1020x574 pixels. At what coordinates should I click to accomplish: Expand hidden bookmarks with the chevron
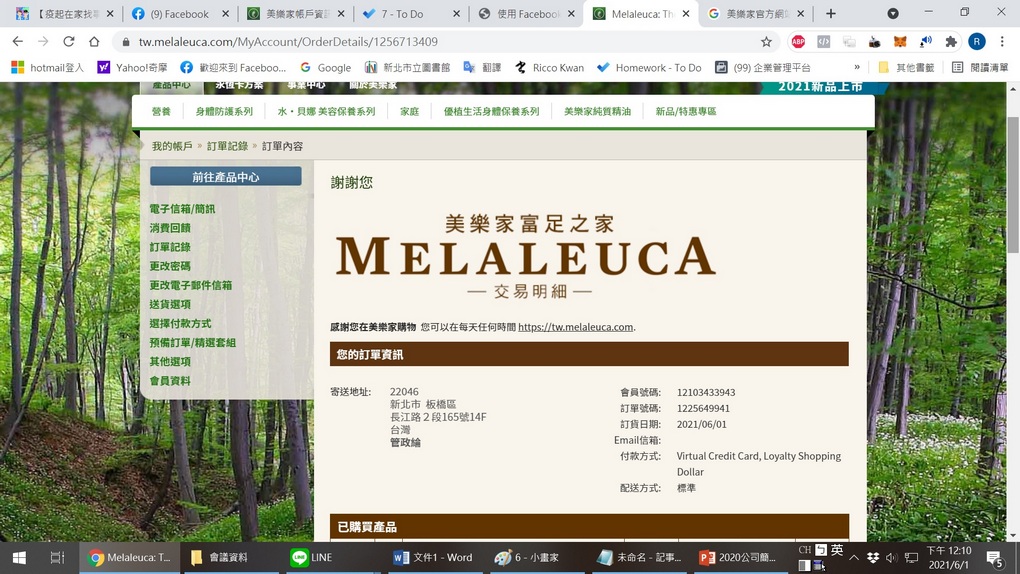857,67
